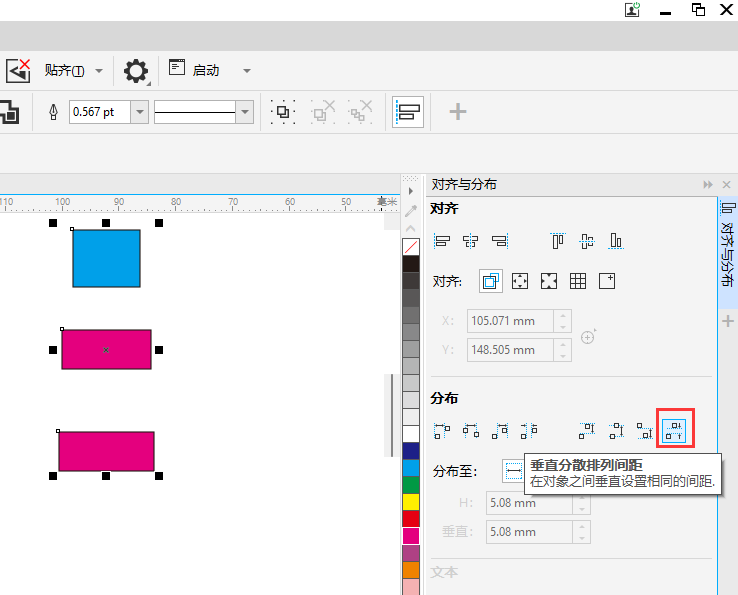Image resolution: width=738 pixels, height=595 pixels.
Task: Toggle align to page edge option
Action: coord(520,281)
